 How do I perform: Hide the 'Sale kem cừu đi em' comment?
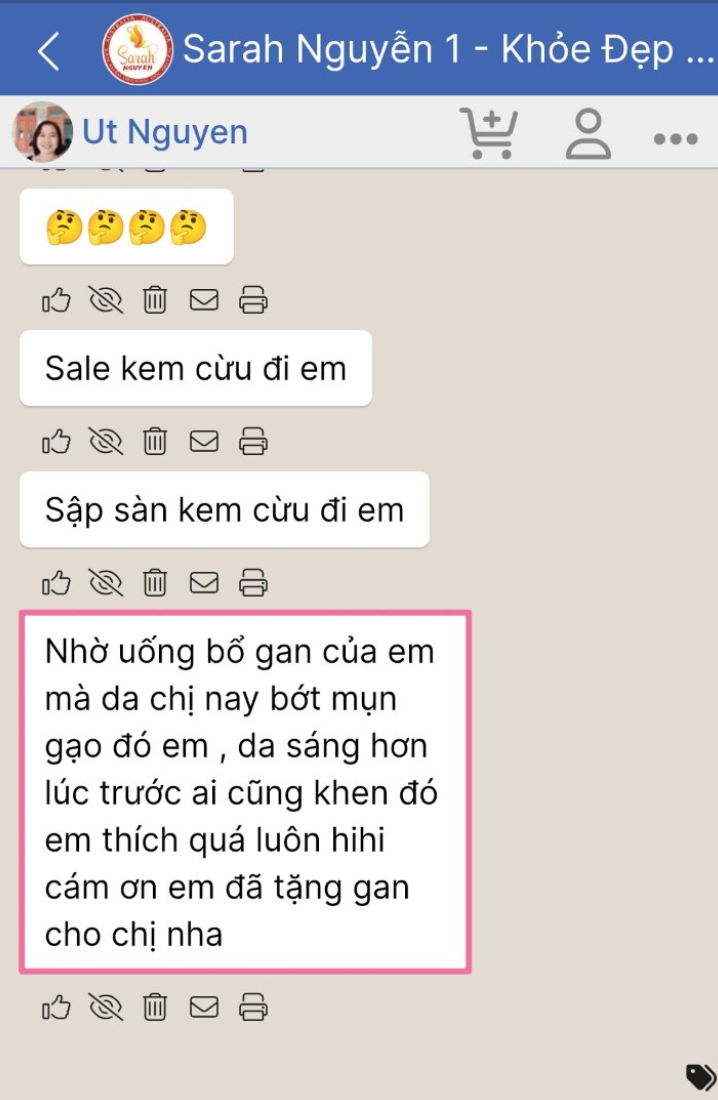106,442
